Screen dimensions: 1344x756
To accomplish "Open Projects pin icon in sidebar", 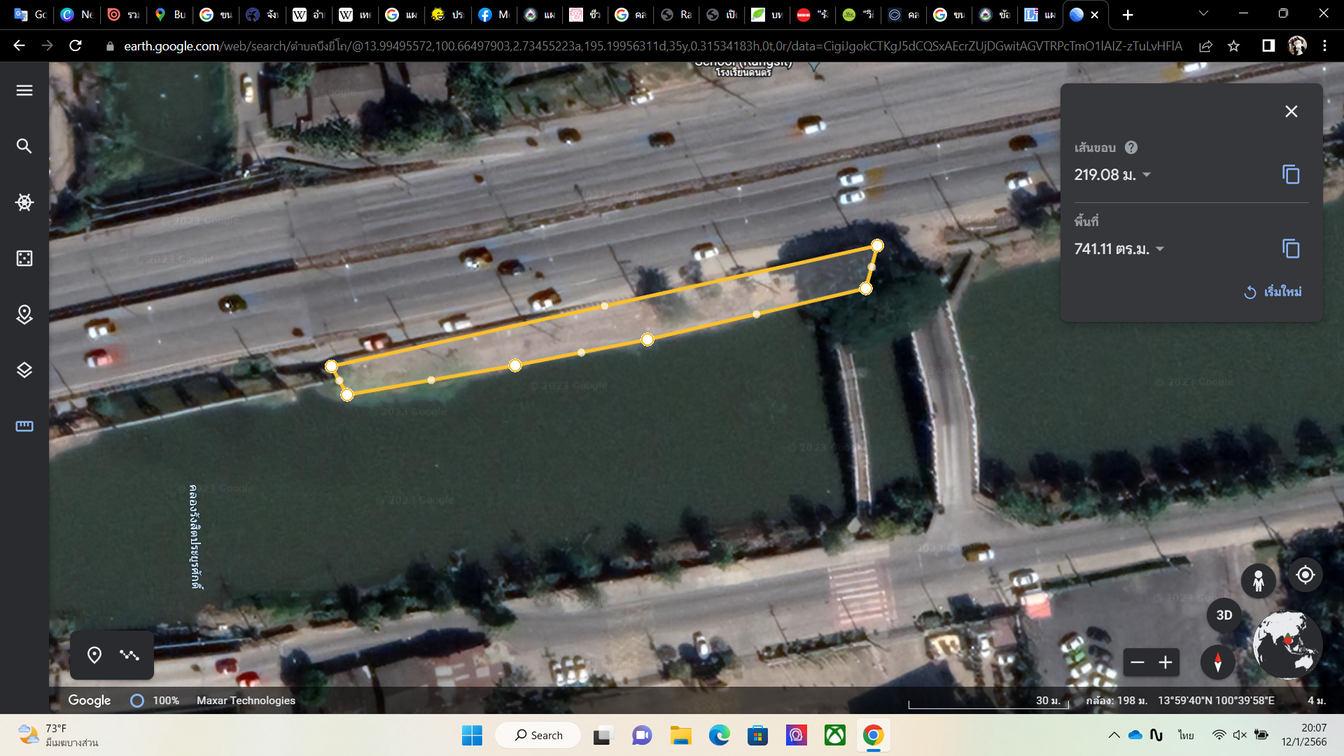I will pos(25,314).
